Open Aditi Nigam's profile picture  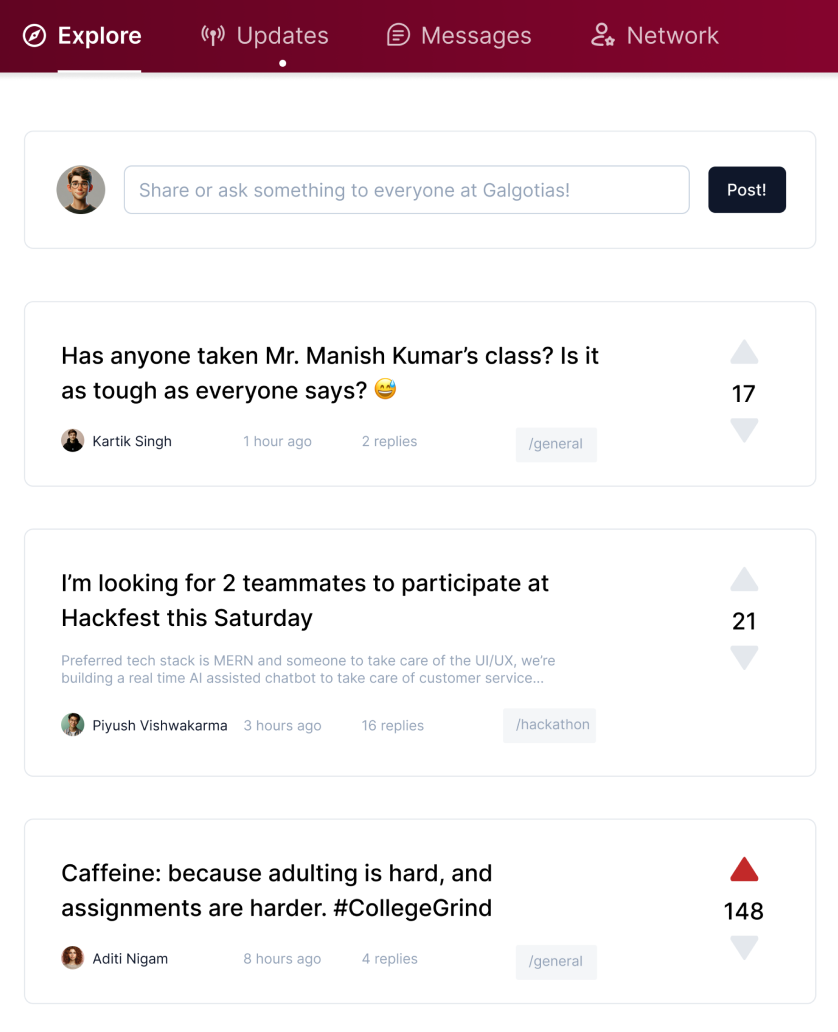pyautogui.click(x=73, y=958)
